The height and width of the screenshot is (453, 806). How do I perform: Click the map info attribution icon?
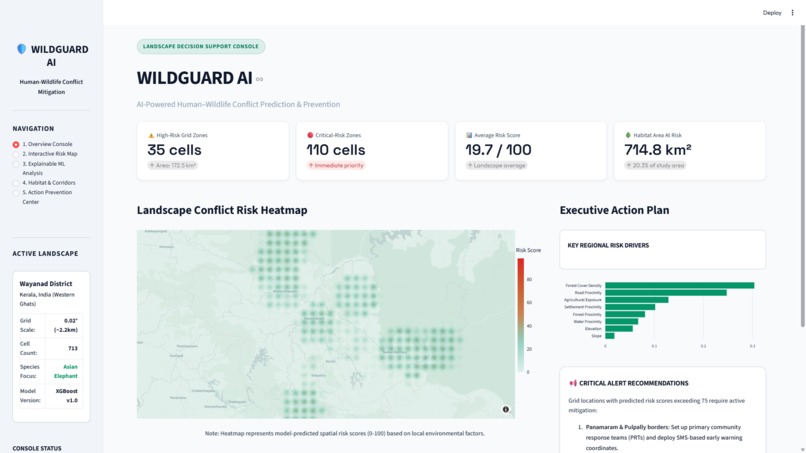coord(506,409)
